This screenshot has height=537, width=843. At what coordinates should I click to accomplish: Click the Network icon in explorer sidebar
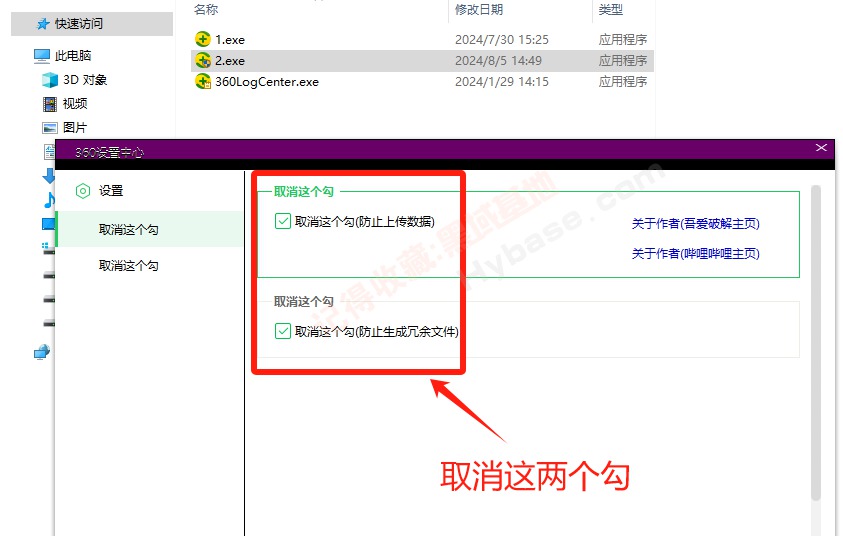click(x=41, y=352)
